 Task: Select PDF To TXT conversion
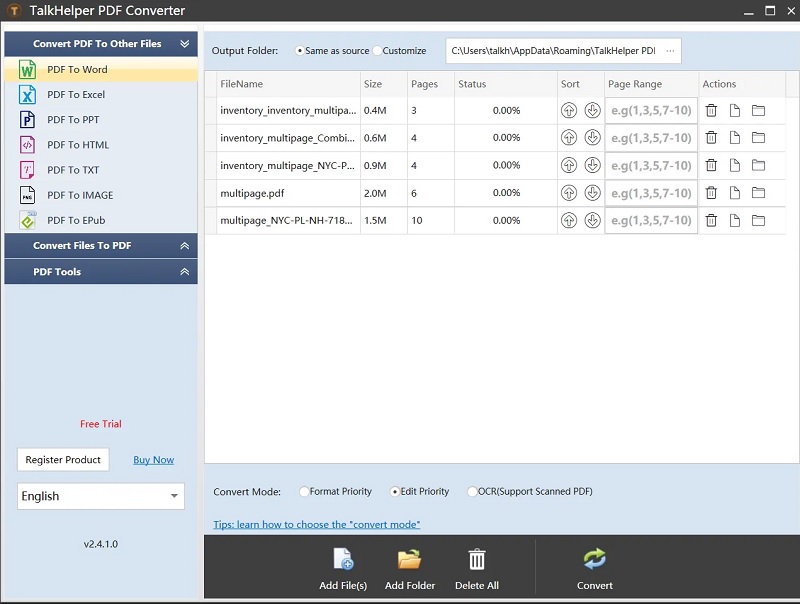(101, 170)
